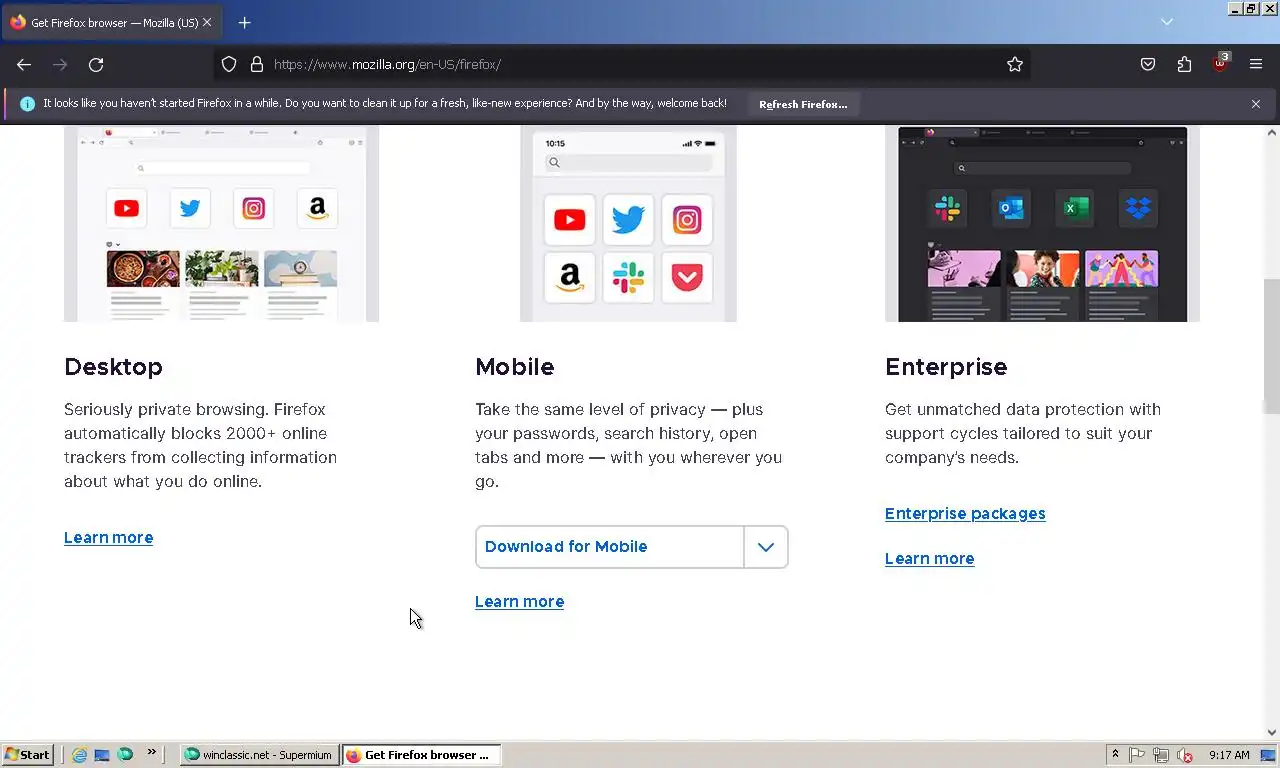Click the Twitter tile in Mobile preview
Image resolution: width=1280 pixels, height=768 pixels.
tap(628, 220)
